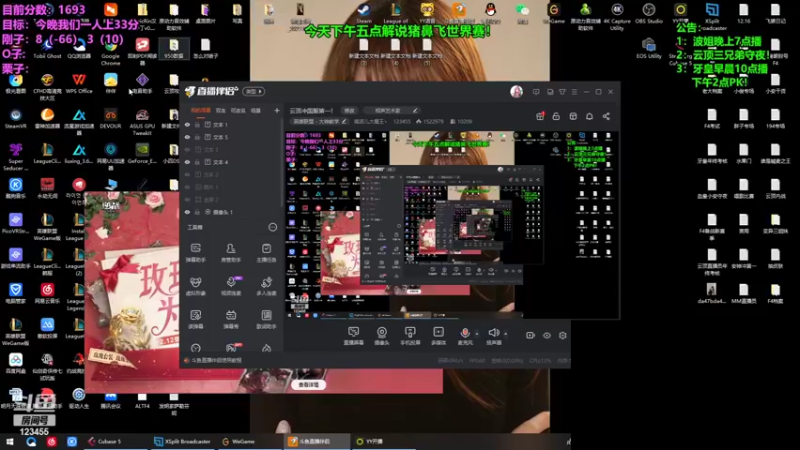Open the 弹幕助手 tool in toolbox
The image size is (800, 450).
[x=195, y=253]
